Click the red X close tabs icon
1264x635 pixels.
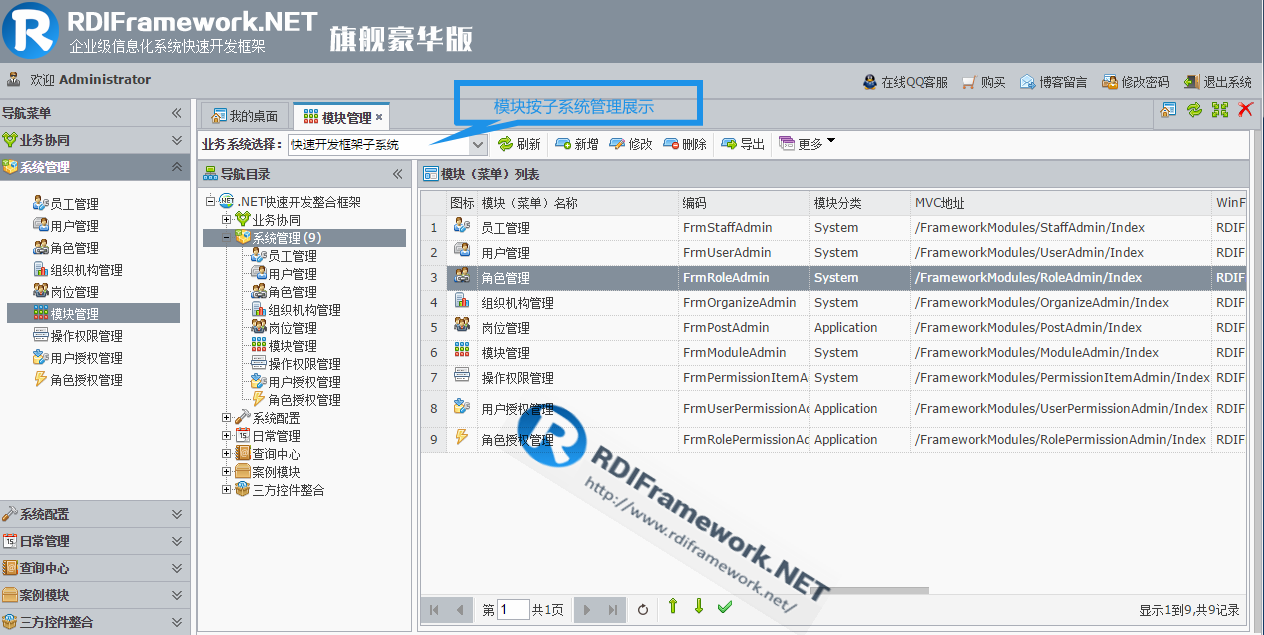pyautogui.click(x=1245, y=110)
